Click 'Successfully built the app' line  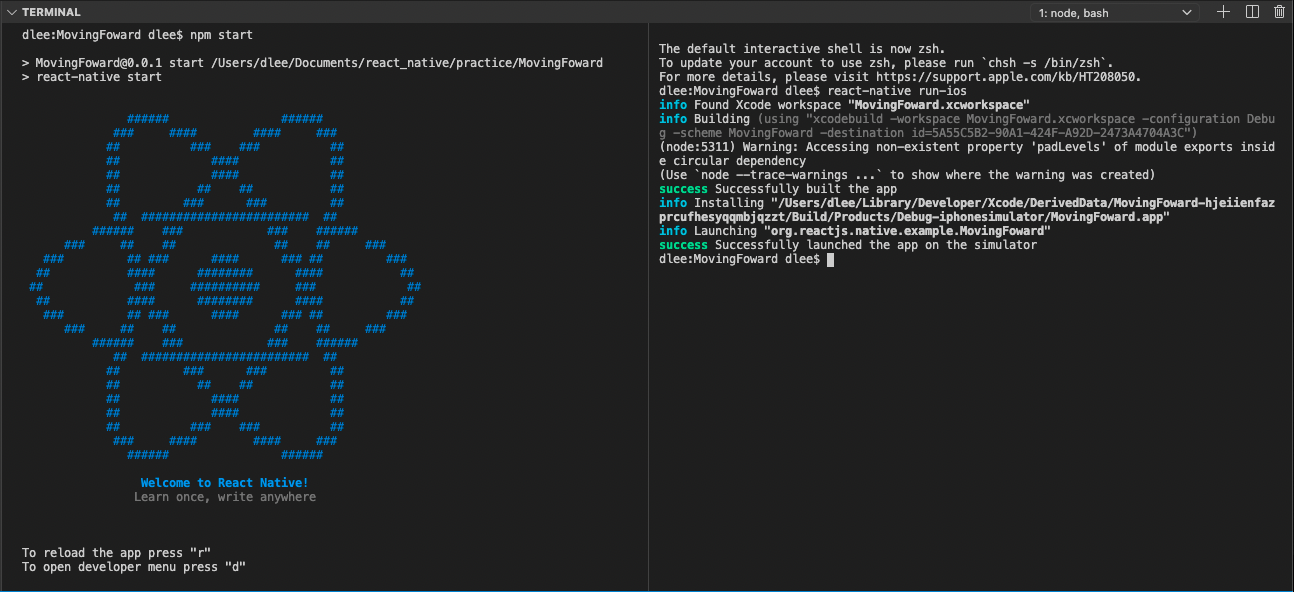pyautogui.click(x=778, y=189)
